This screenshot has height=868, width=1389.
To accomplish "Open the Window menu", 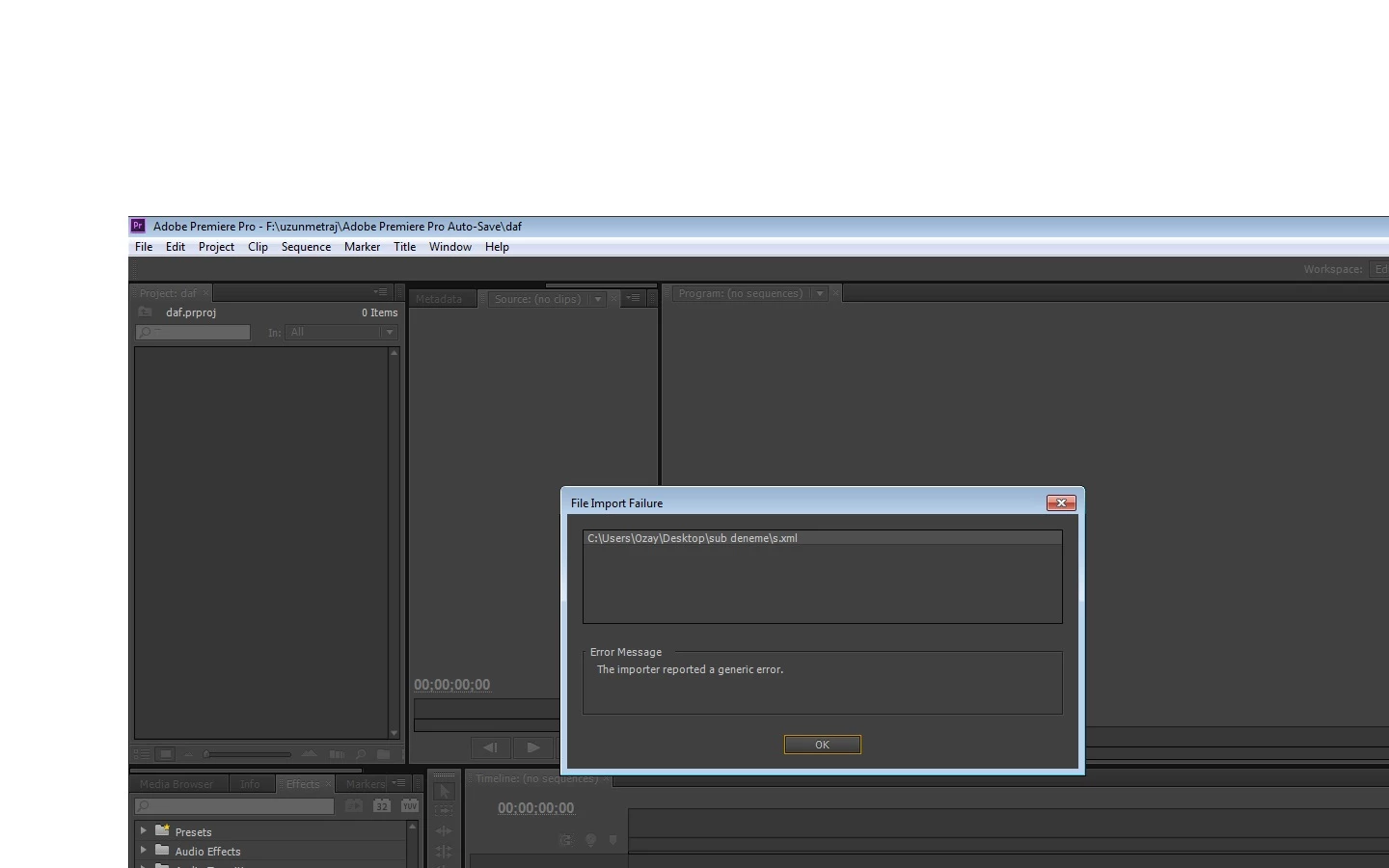I will pos(450,247).
